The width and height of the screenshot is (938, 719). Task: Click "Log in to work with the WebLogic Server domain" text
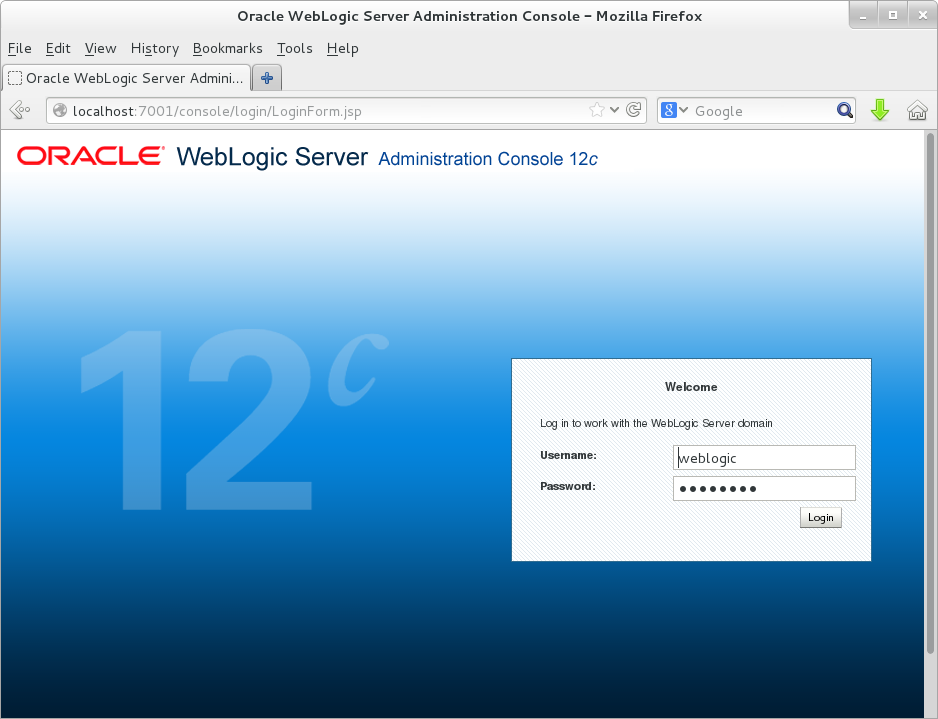point(656,424)
